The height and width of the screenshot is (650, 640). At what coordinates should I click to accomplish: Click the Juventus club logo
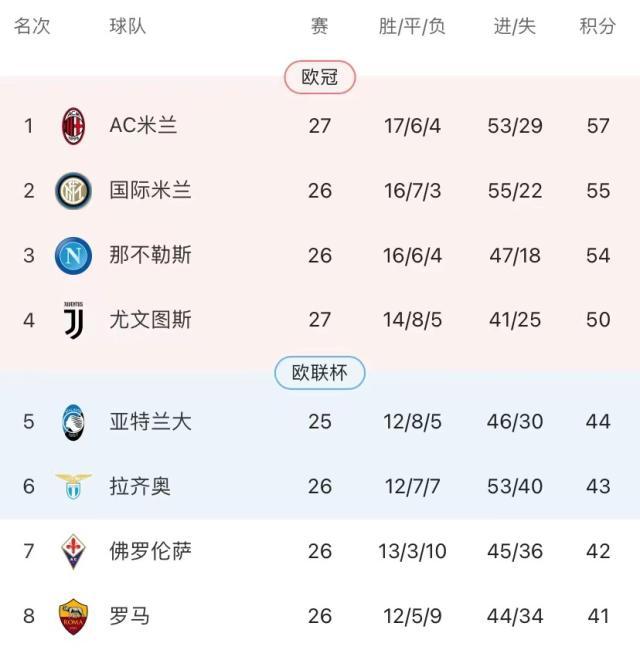[x=73, y=320]
